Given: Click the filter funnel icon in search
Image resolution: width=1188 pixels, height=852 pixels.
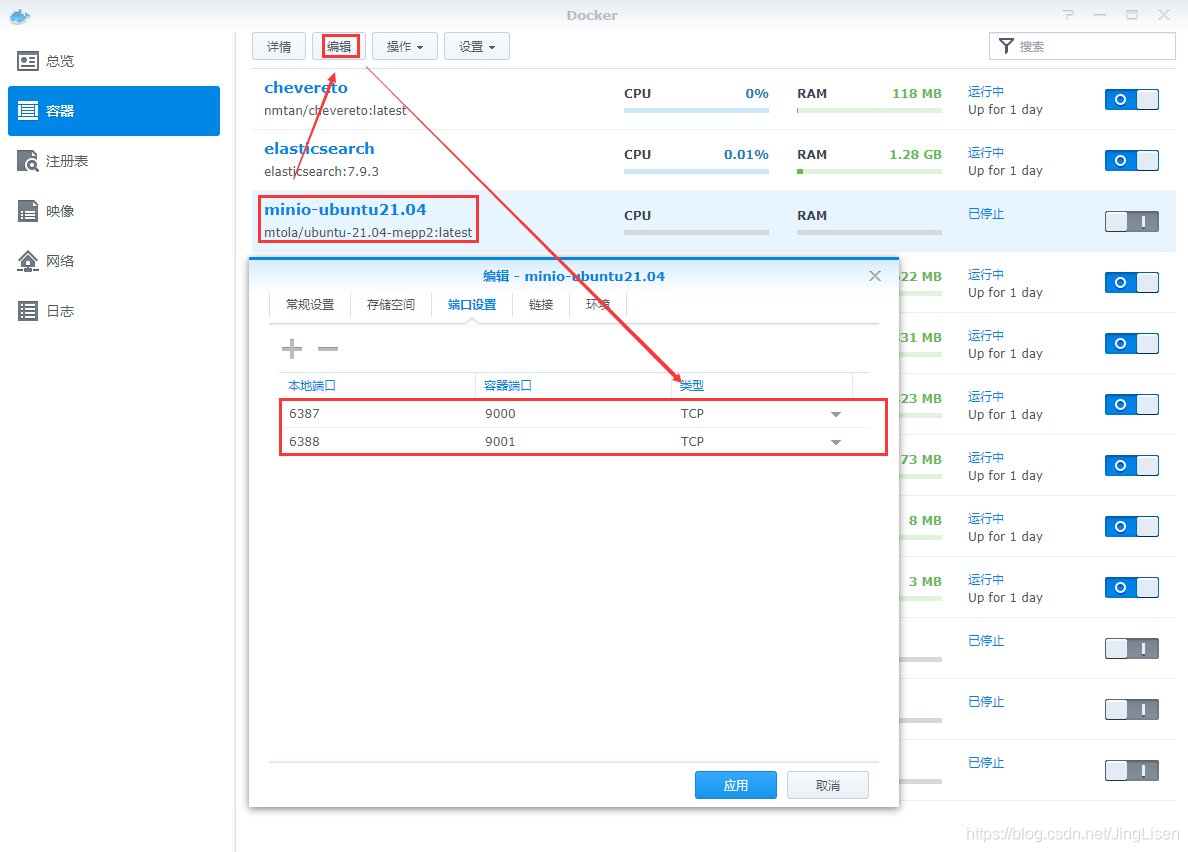Looking at the screenshot, I should click(x=1006, y=46).
